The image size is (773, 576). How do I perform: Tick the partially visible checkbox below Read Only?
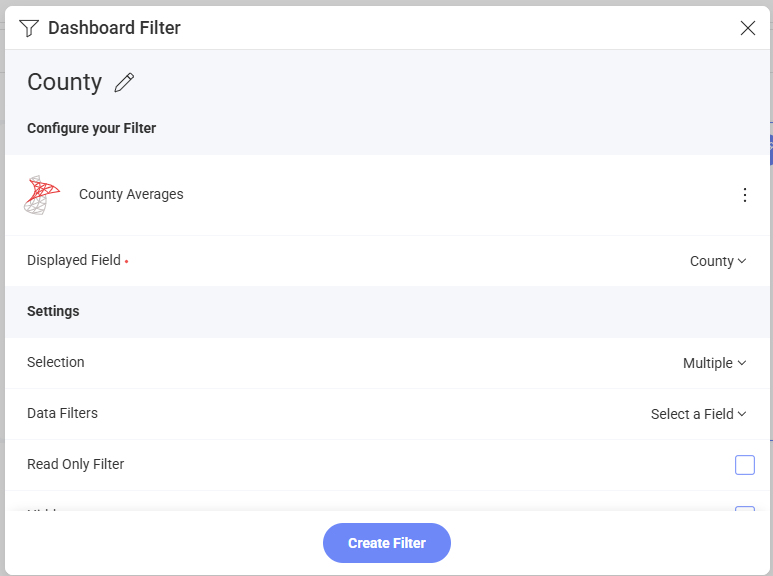point(744,511)
